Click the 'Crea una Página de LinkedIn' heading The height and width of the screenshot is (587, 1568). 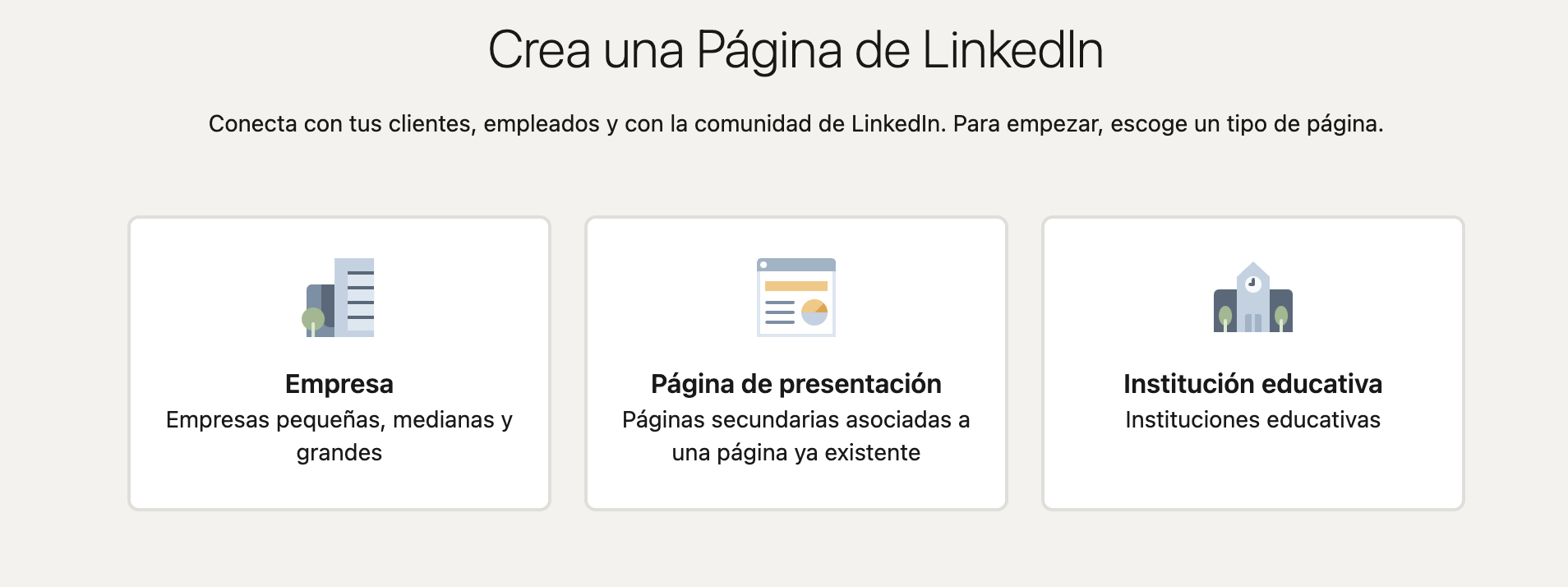796,51
